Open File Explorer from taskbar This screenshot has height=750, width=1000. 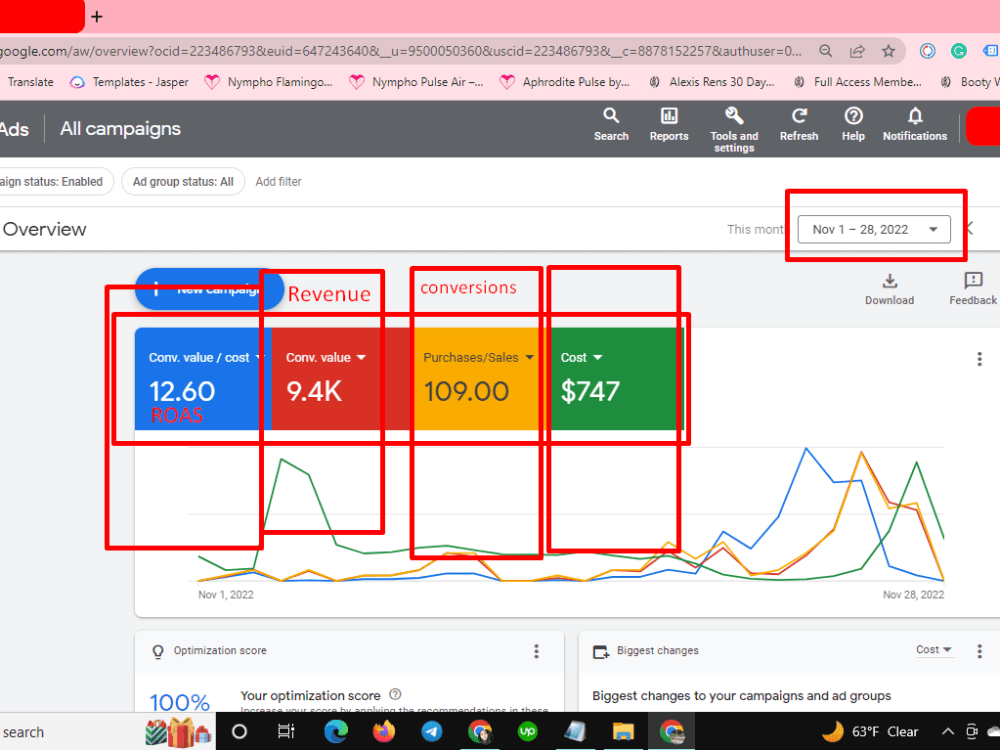point(623,732)
